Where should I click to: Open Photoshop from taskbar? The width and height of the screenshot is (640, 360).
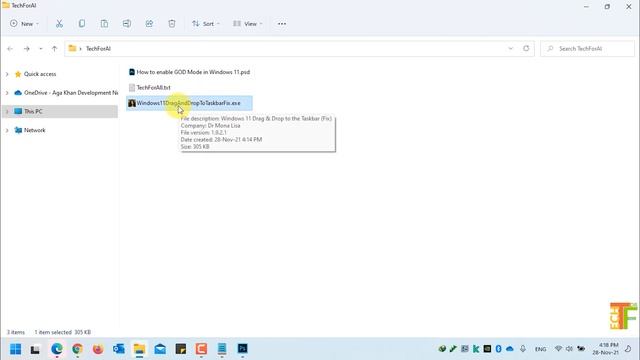[x=242, y=349]
